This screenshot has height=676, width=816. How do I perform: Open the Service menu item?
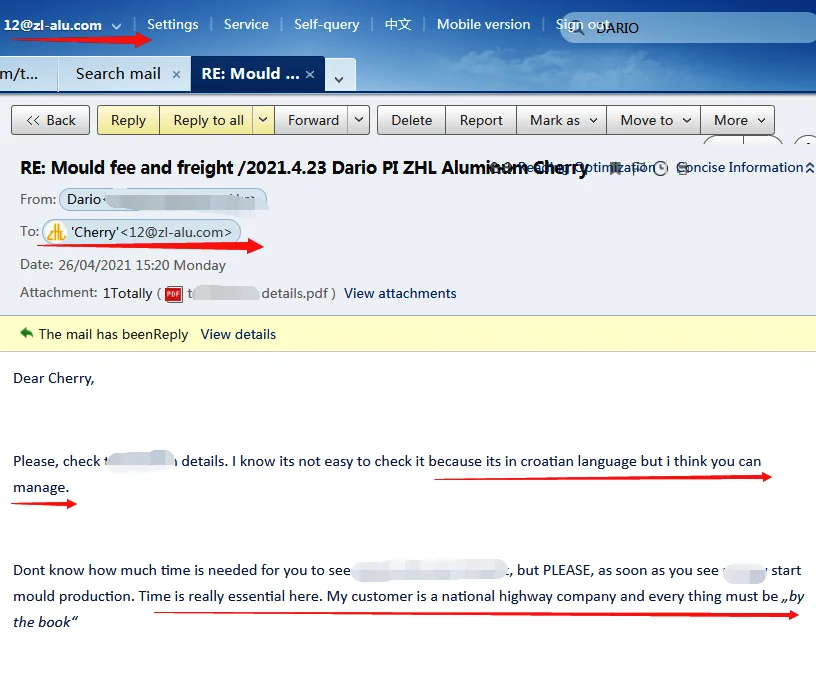click(246, 24)
